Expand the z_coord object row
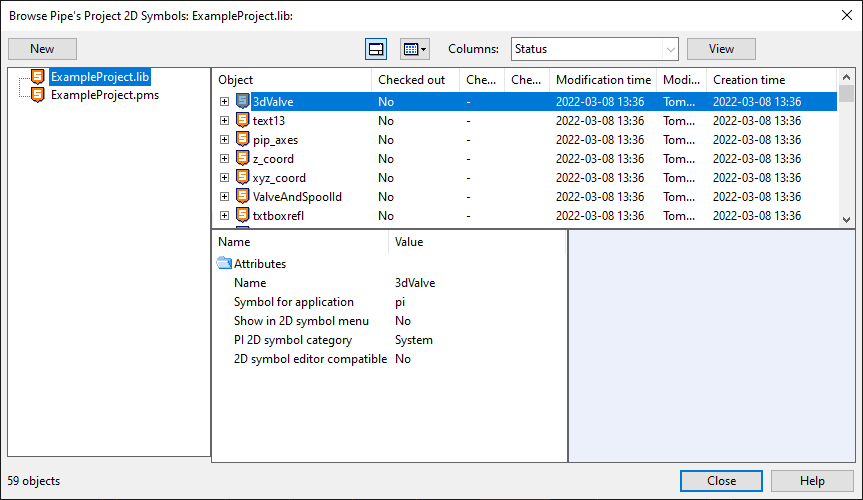This screenshot has width=863, height=500. point(225,159)
